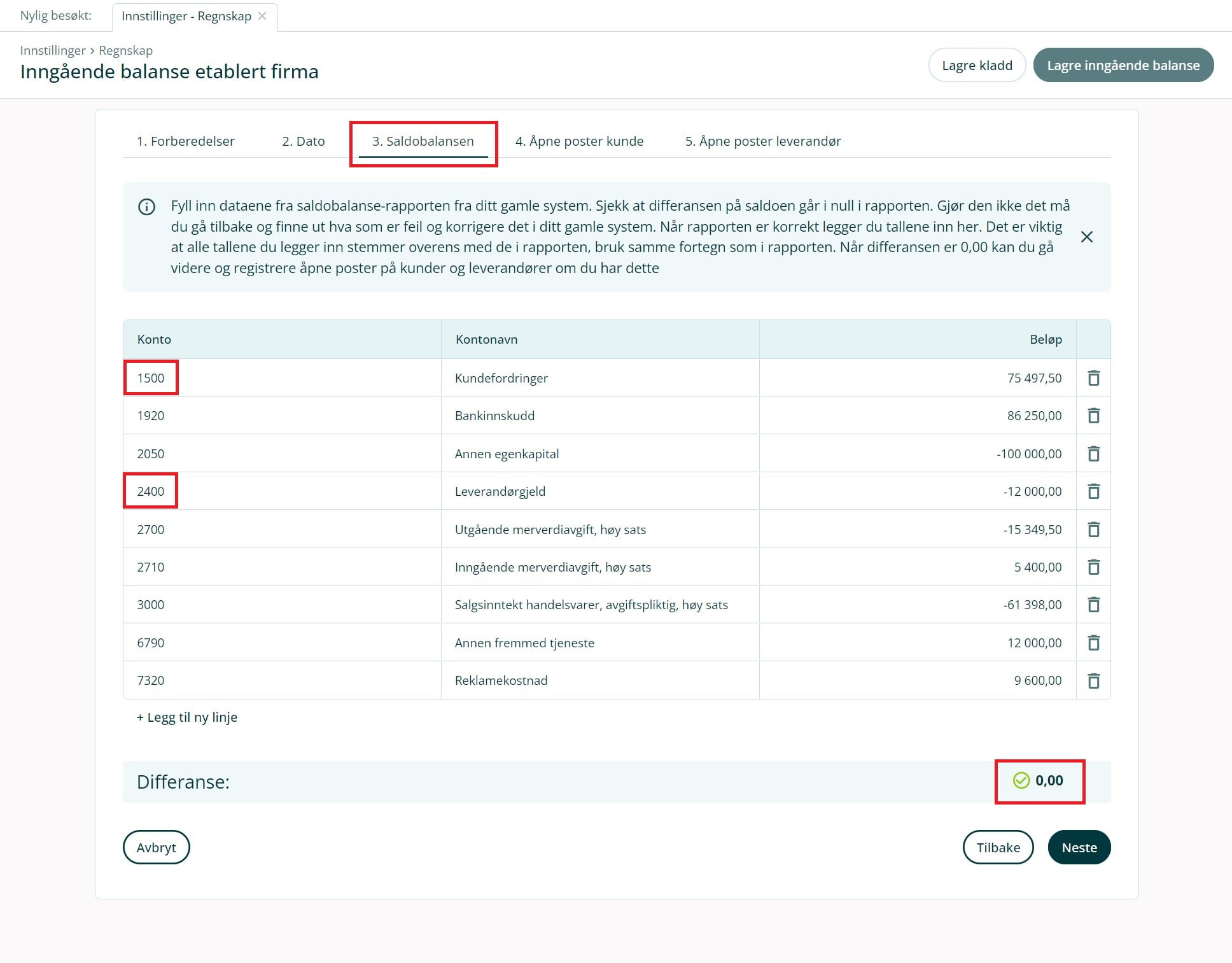Viewport: 1232px width, 963px height.
Task: Delete the Leverandørgjeld row with trash icon
Action: tap(1093, 491)
